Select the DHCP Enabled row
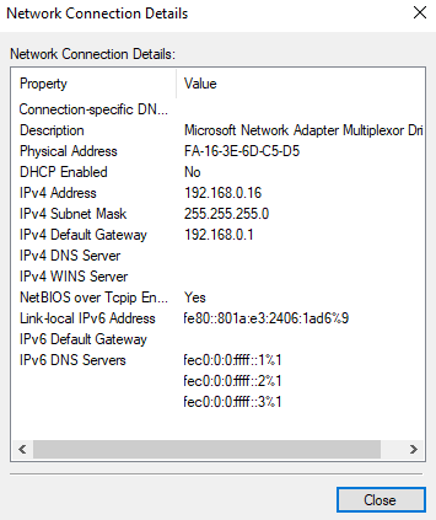The height and width of the screenshot is (520, 436). (x=218, y=172)
